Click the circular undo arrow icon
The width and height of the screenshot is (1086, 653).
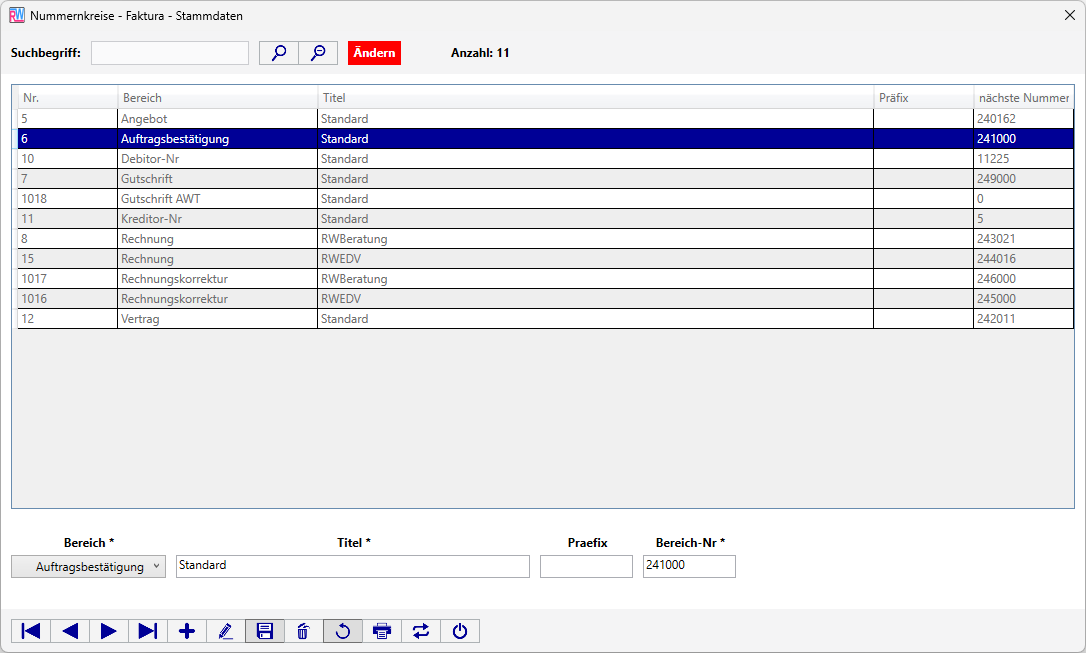point(343,631)
